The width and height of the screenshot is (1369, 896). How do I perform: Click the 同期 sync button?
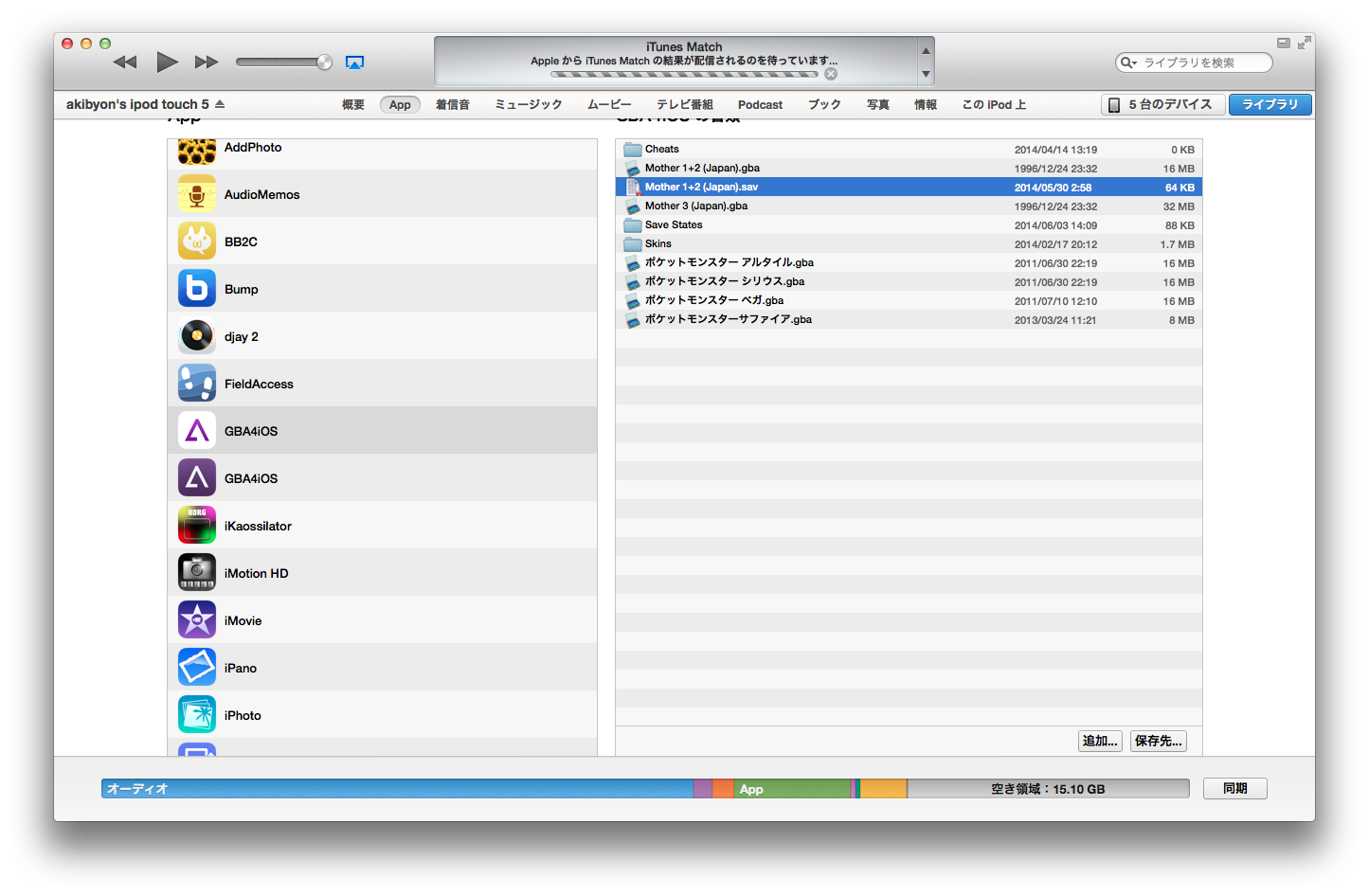tap(1235, 788)
